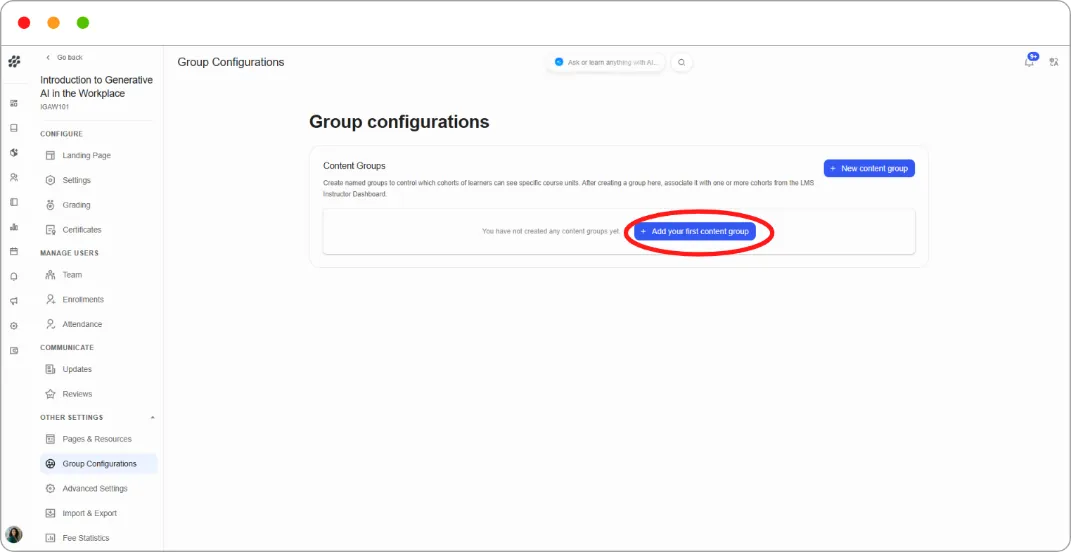Open the bell icon in left rail

click(14, 277)
